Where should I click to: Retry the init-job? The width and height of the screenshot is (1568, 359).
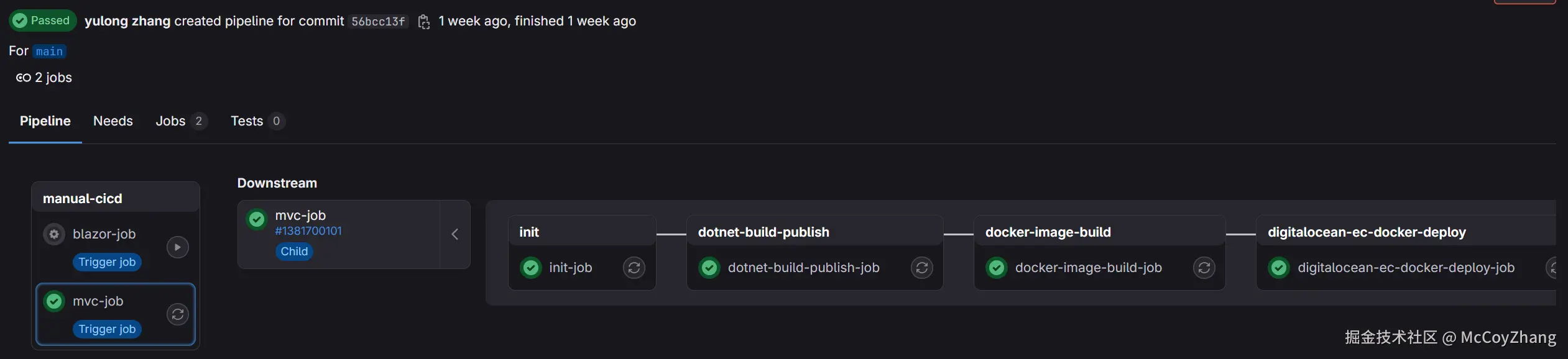point(634,268)
